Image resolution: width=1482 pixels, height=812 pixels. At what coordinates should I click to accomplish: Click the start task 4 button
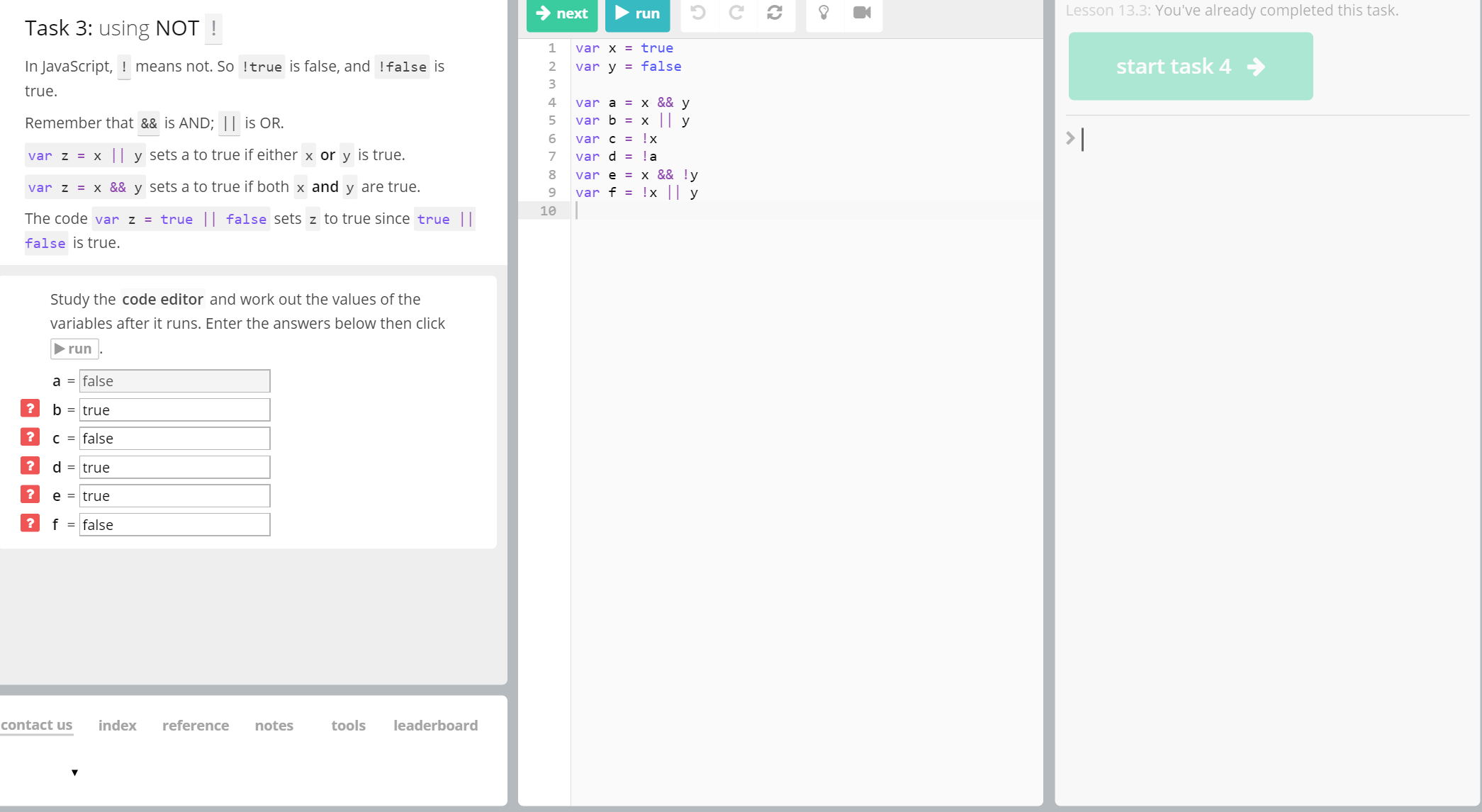coord(1190,67)
